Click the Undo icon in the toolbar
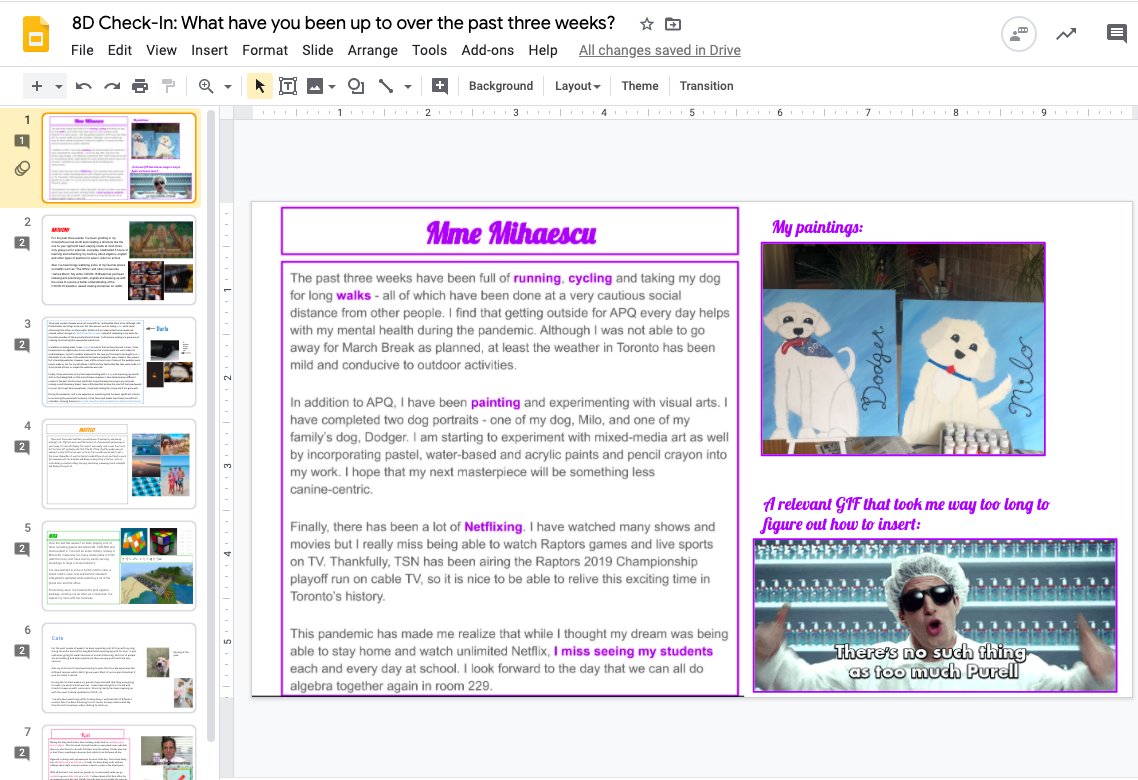This screenshot has width=1138, height=780. [x=84, y=86]
